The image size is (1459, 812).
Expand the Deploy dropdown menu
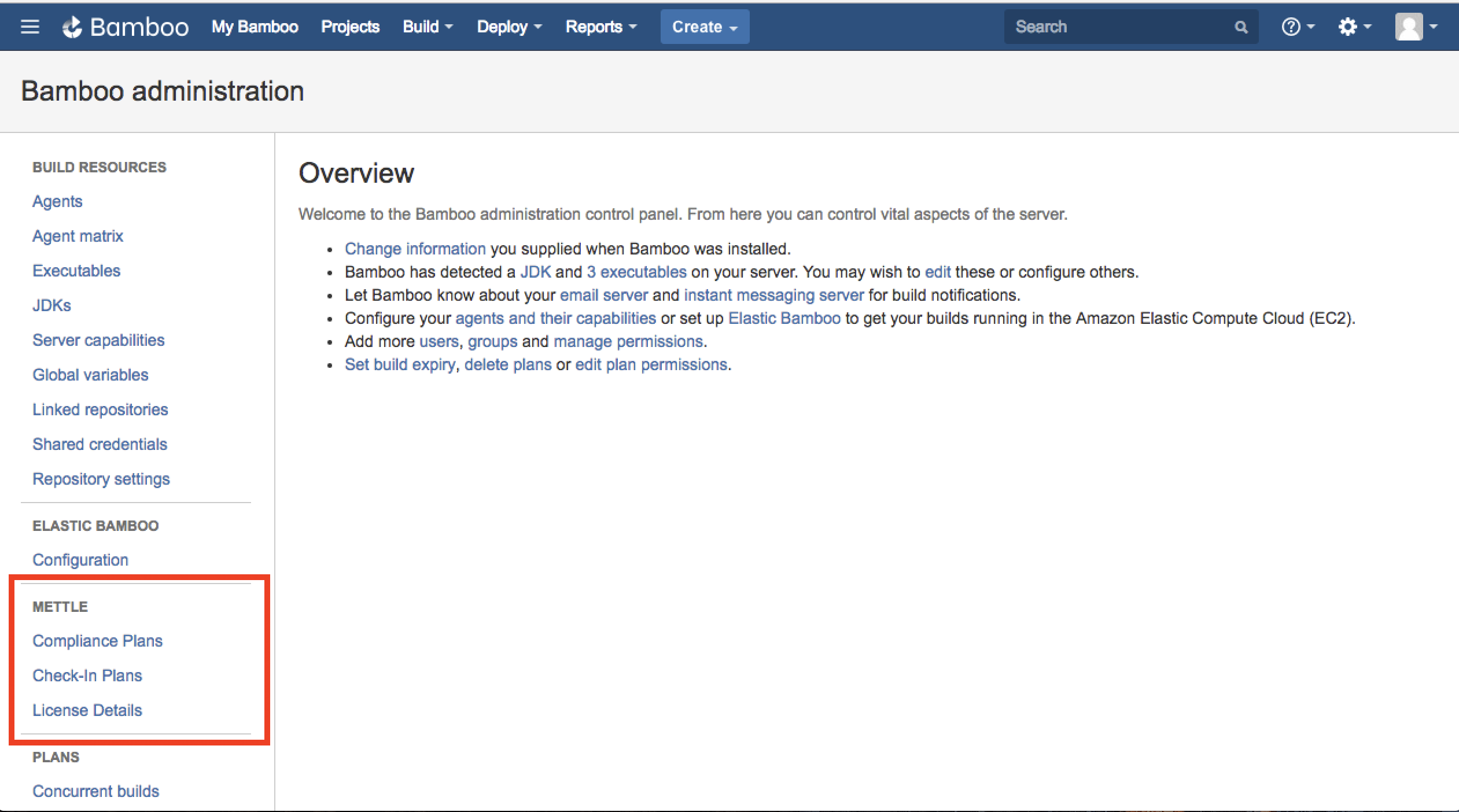pyautogui.click(x=509, y=27)
